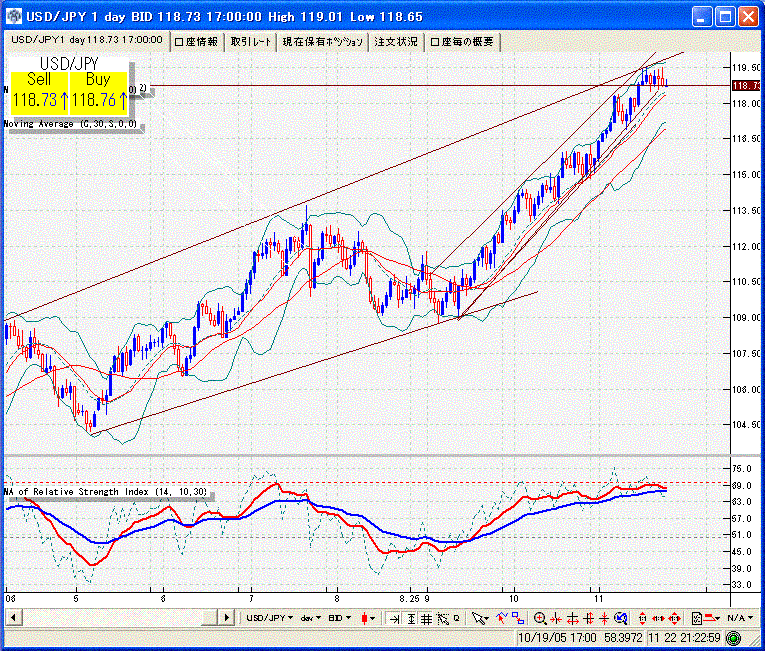
Task: Click the vertical compress arrows icon
Action: click(x=604, y=619)
